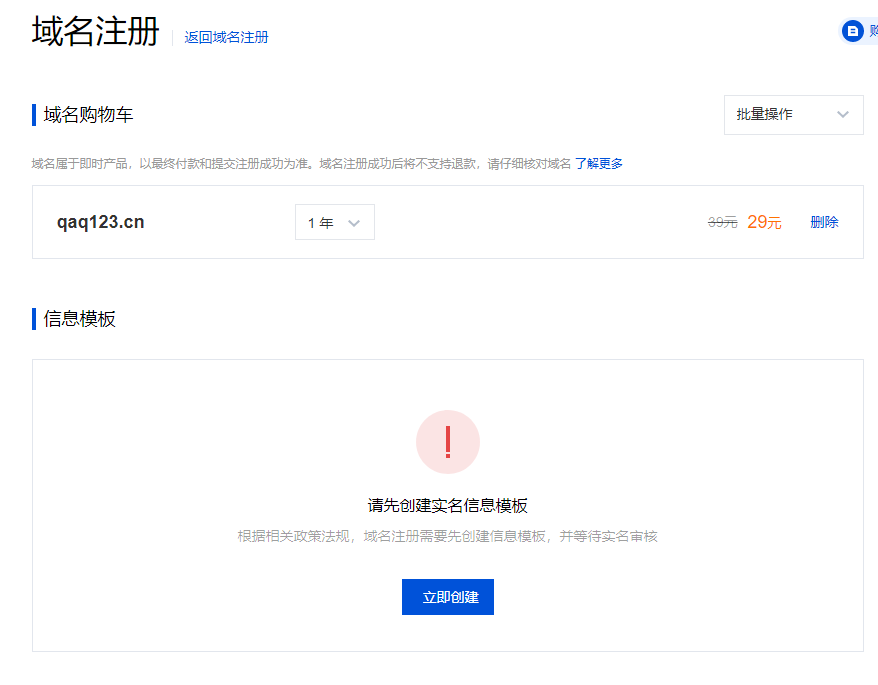Click the blue shopping cart icon
Viewport: 878px width, 685px height.
point(852,31)
